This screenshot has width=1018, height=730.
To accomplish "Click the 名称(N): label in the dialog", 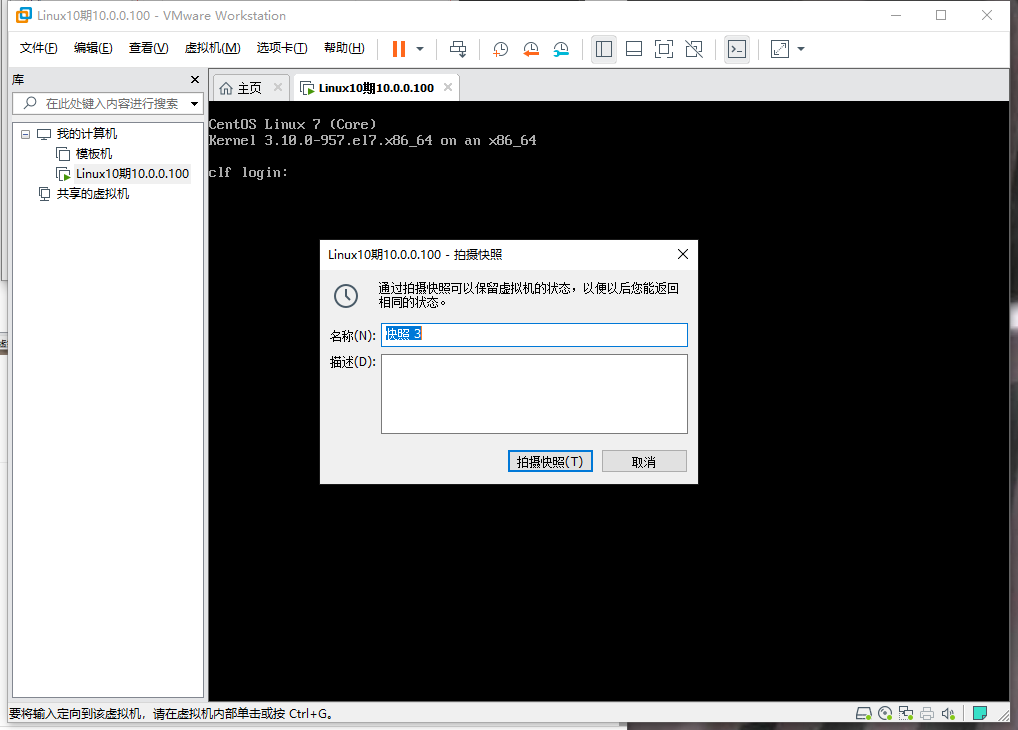I will (x=353, y=336).
